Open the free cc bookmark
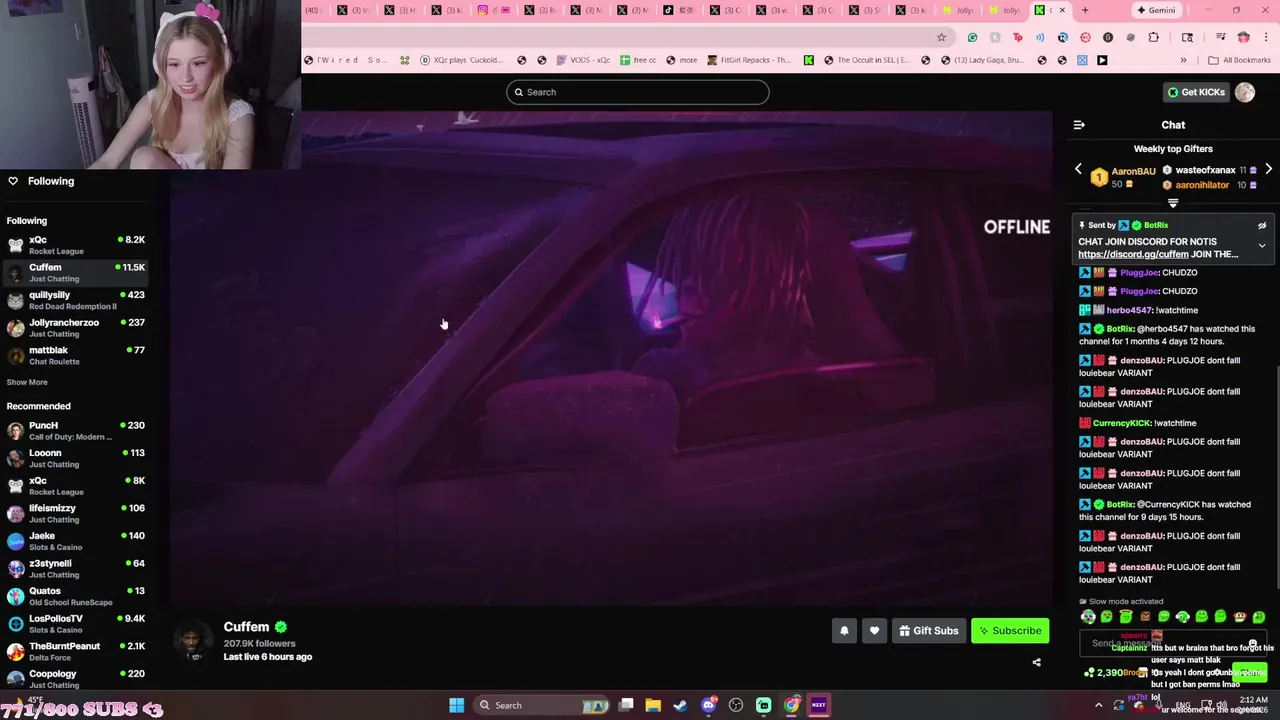The width and height of the screenshot is (1280, 720). [637, 60]
